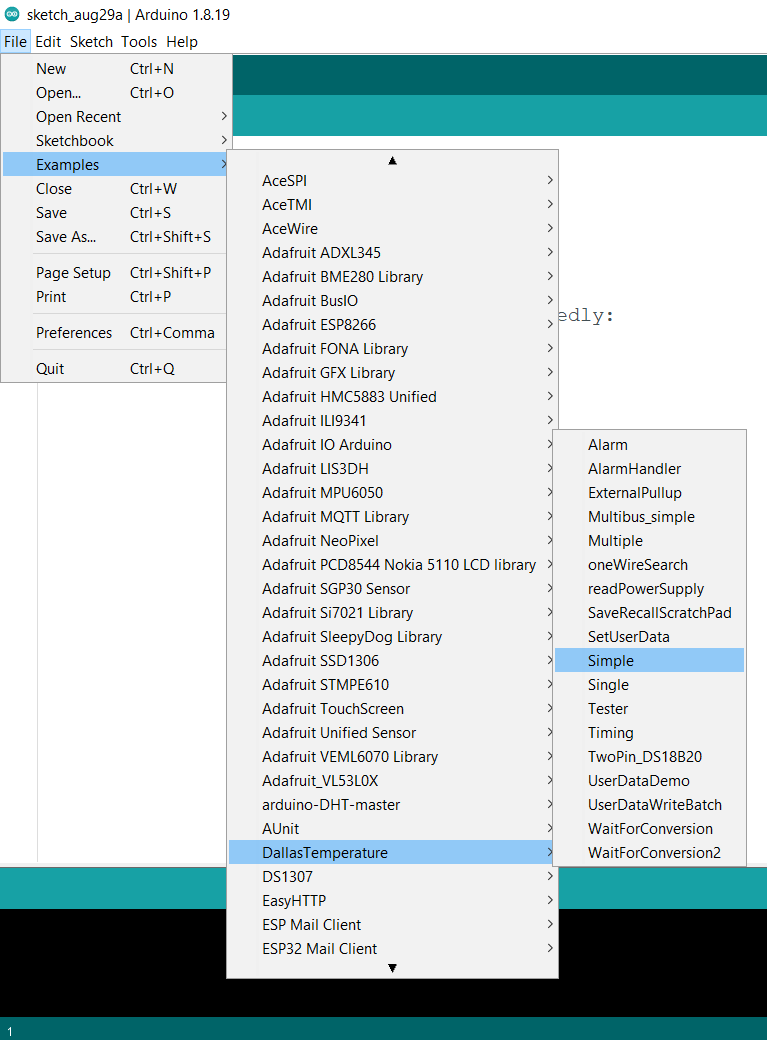Image resolution: width=767 pixels, height=1040 pixels.
Task: Select the WaitForConversion2 example
Action: (x=654, y=853)
